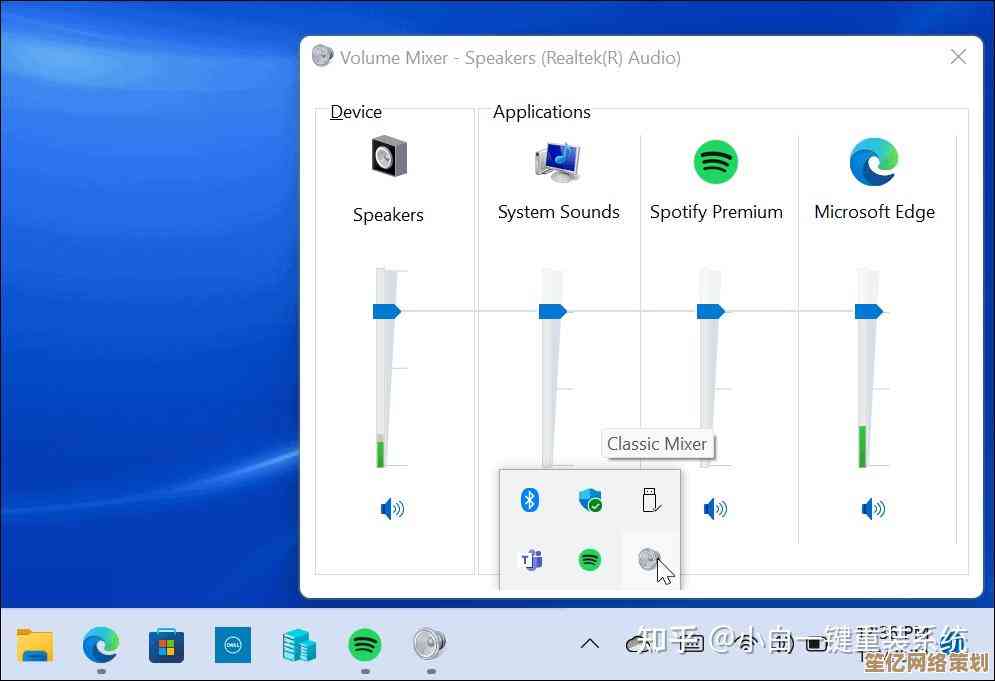995x681 pixels.
Task: Mute the Speakers device
Action: (x=392, y=510)
